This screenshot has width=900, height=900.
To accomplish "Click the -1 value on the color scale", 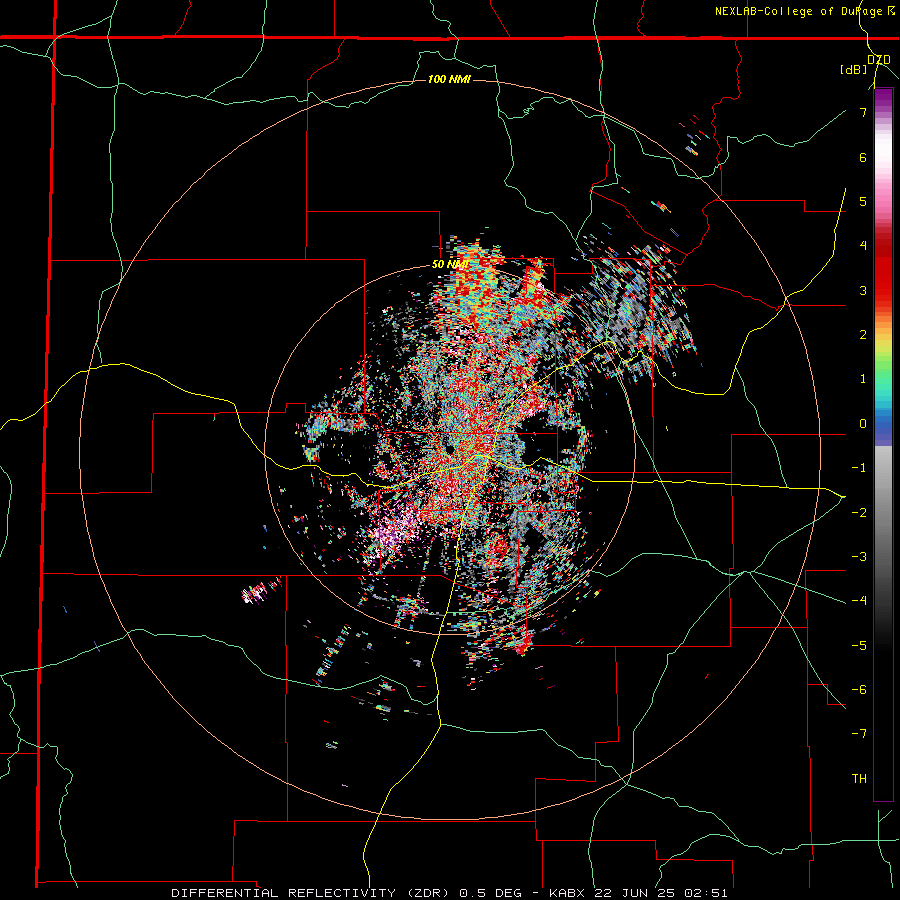I will click(x=859, y=468).
